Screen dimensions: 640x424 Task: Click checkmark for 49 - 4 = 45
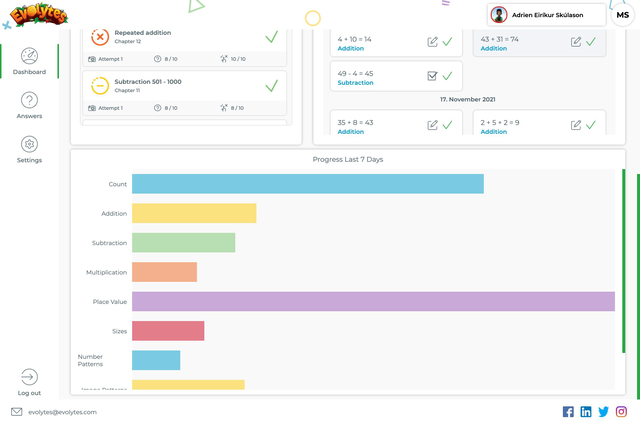click(x=447, y=76)
